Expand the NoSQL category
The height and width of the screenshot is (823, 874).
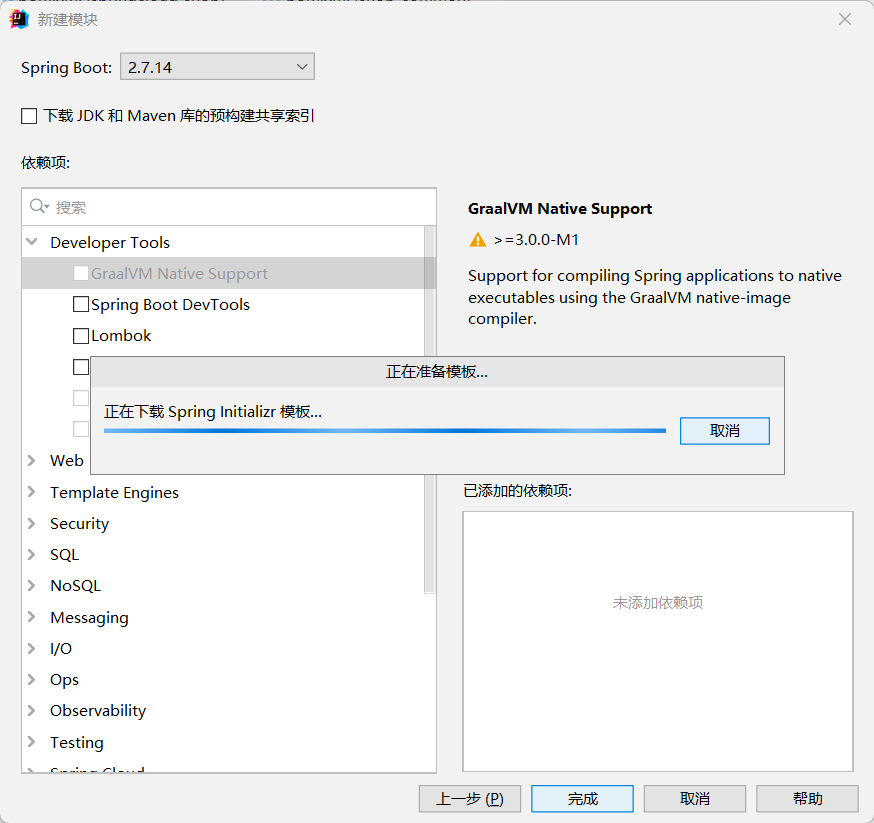(32, 586)
